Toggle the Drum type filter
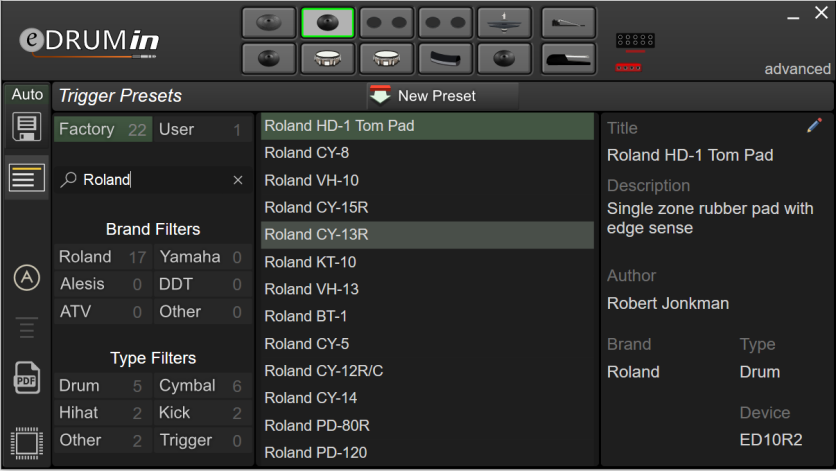 [x=103, y=386]
